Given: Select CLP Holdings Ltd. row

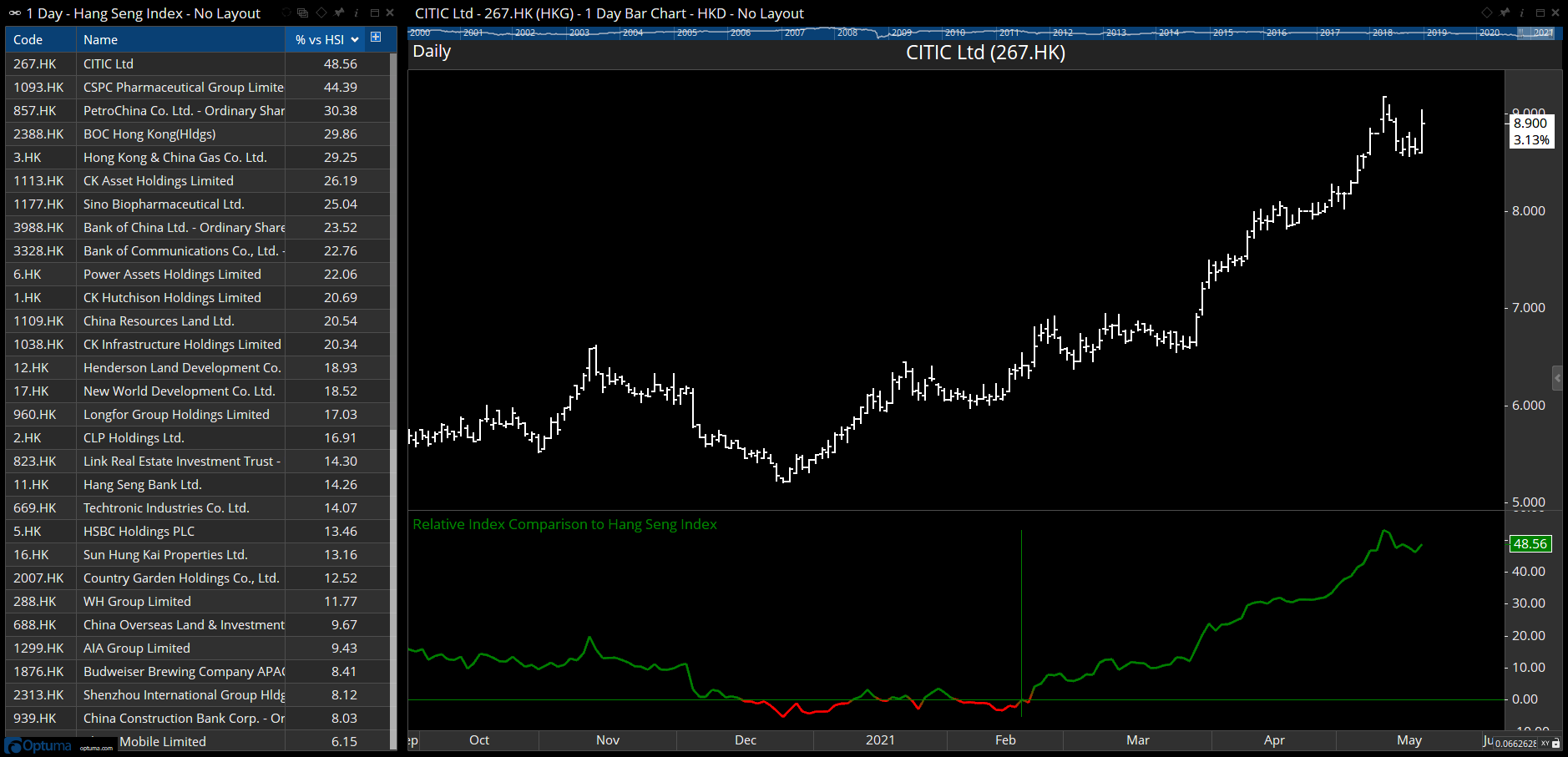Looking at the screenshot, I should point(198,437).
